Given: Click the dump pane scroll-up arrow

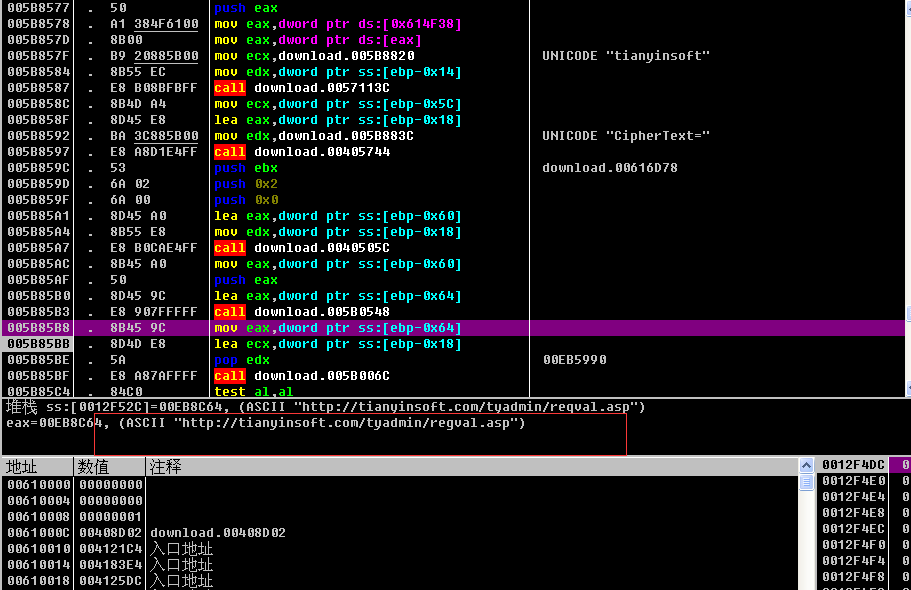Looking at the screenshot, I should [x=806, y=466].
